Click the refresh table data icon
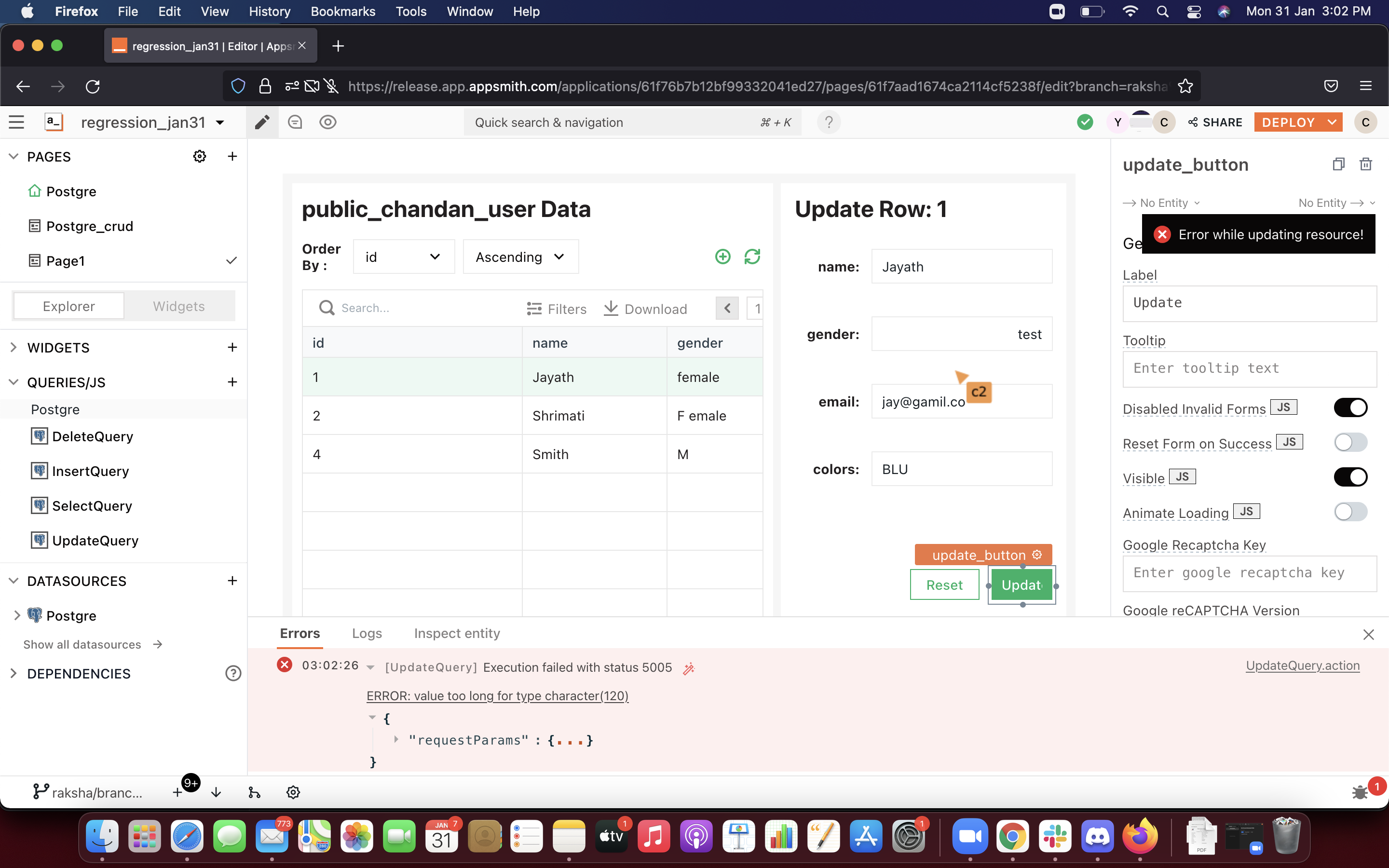The image size is (1389, 868). coord(752,257)
